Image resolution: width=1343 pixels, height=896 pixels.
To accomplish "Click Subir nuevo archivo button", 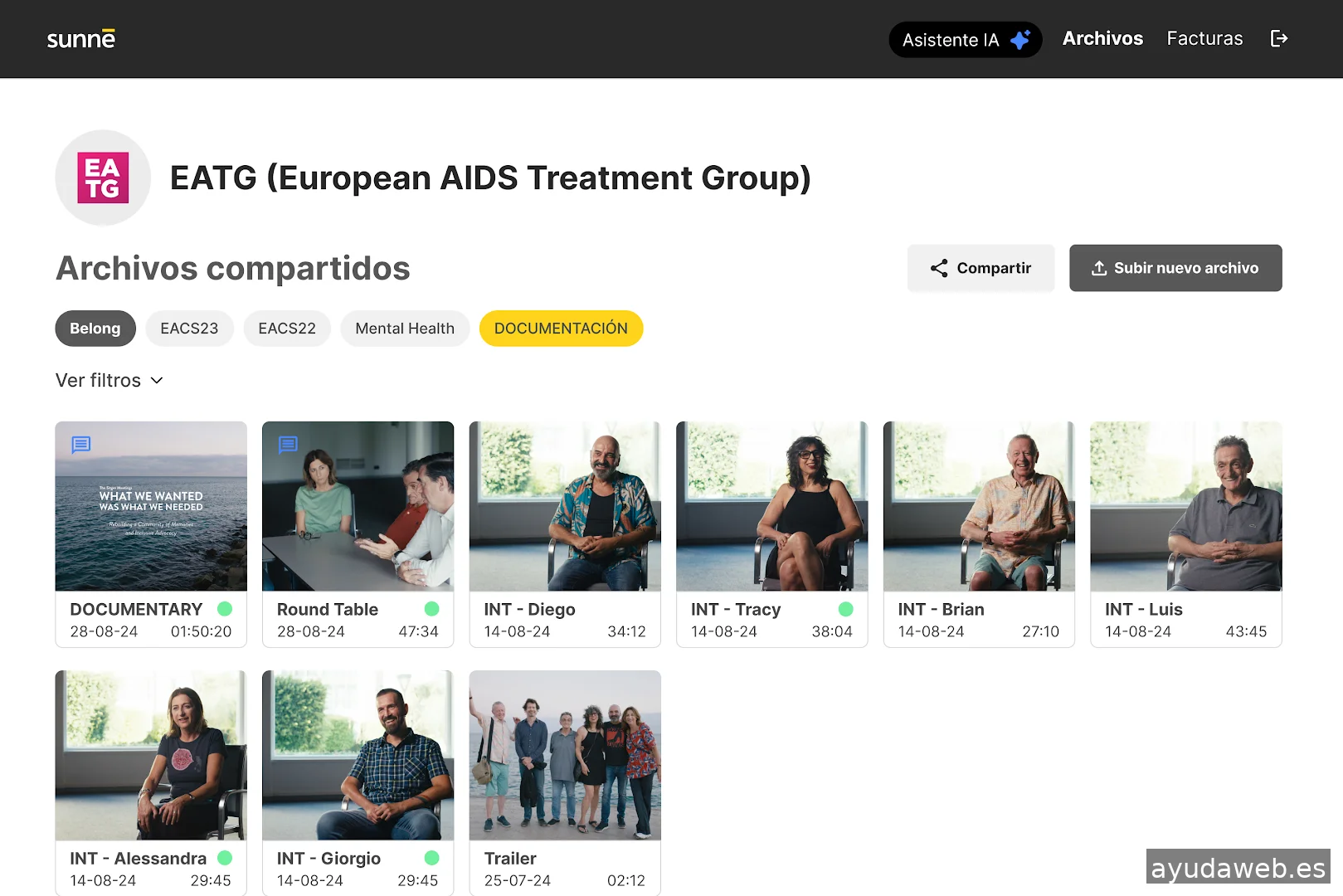I will 1175,268.
